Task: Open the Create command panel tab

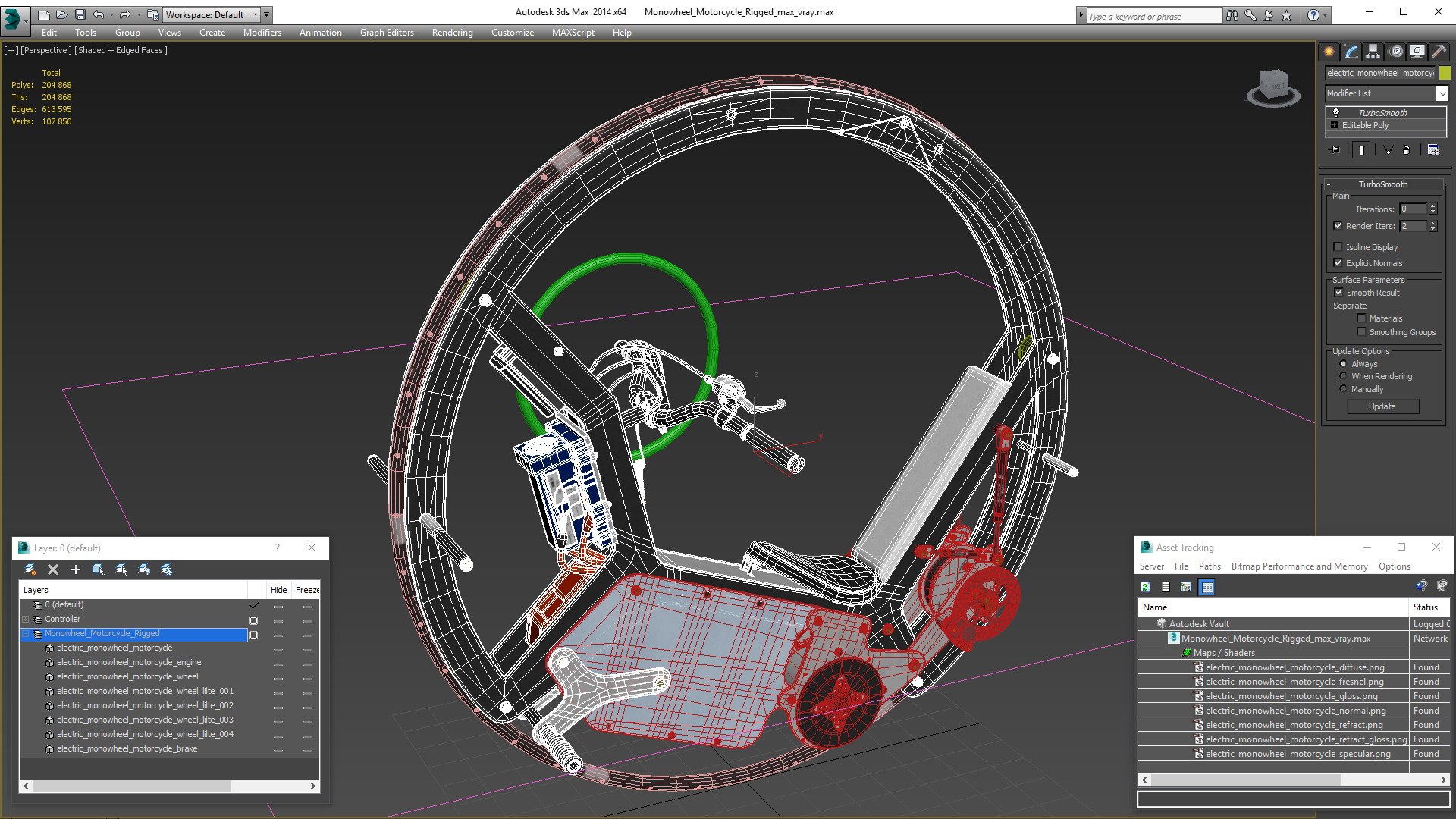Action: coord(1329,52)
